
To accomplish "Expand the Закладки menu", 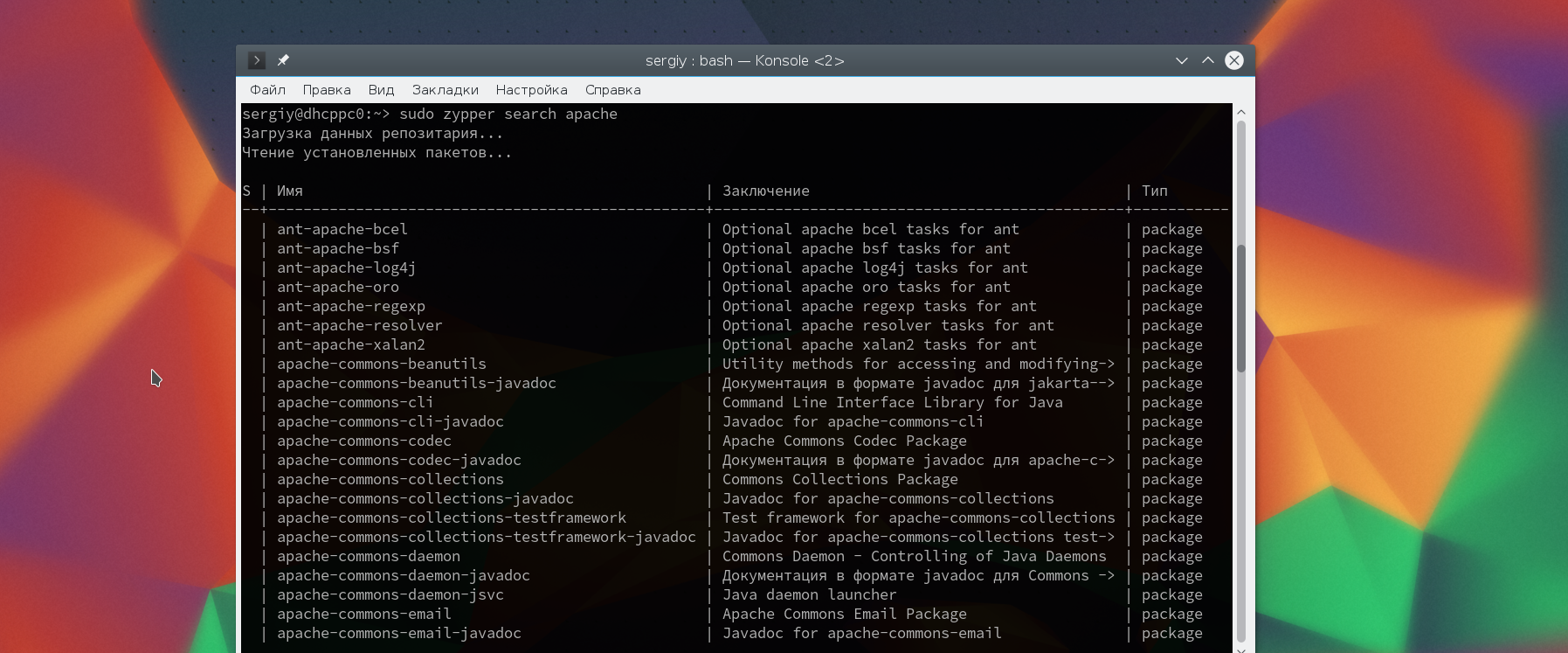I will [445, 90].
